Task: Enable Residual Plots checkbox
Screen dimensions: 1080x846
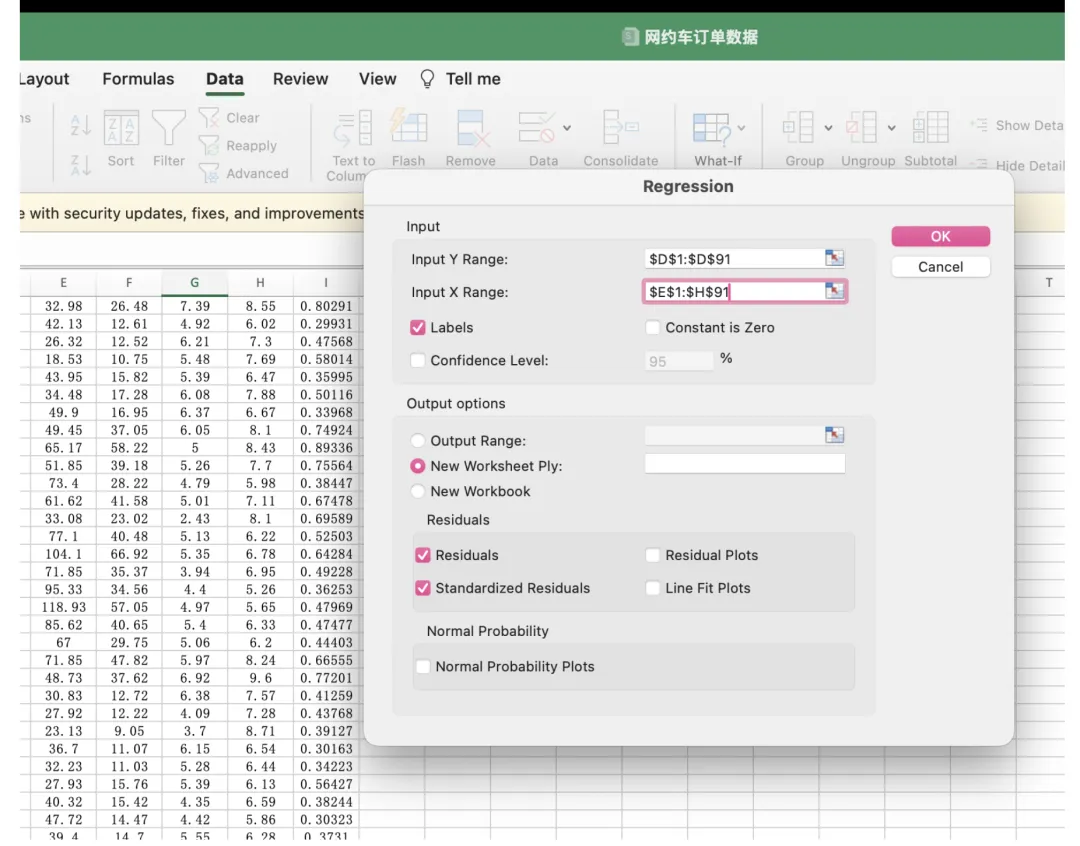Action: point(652,555)
